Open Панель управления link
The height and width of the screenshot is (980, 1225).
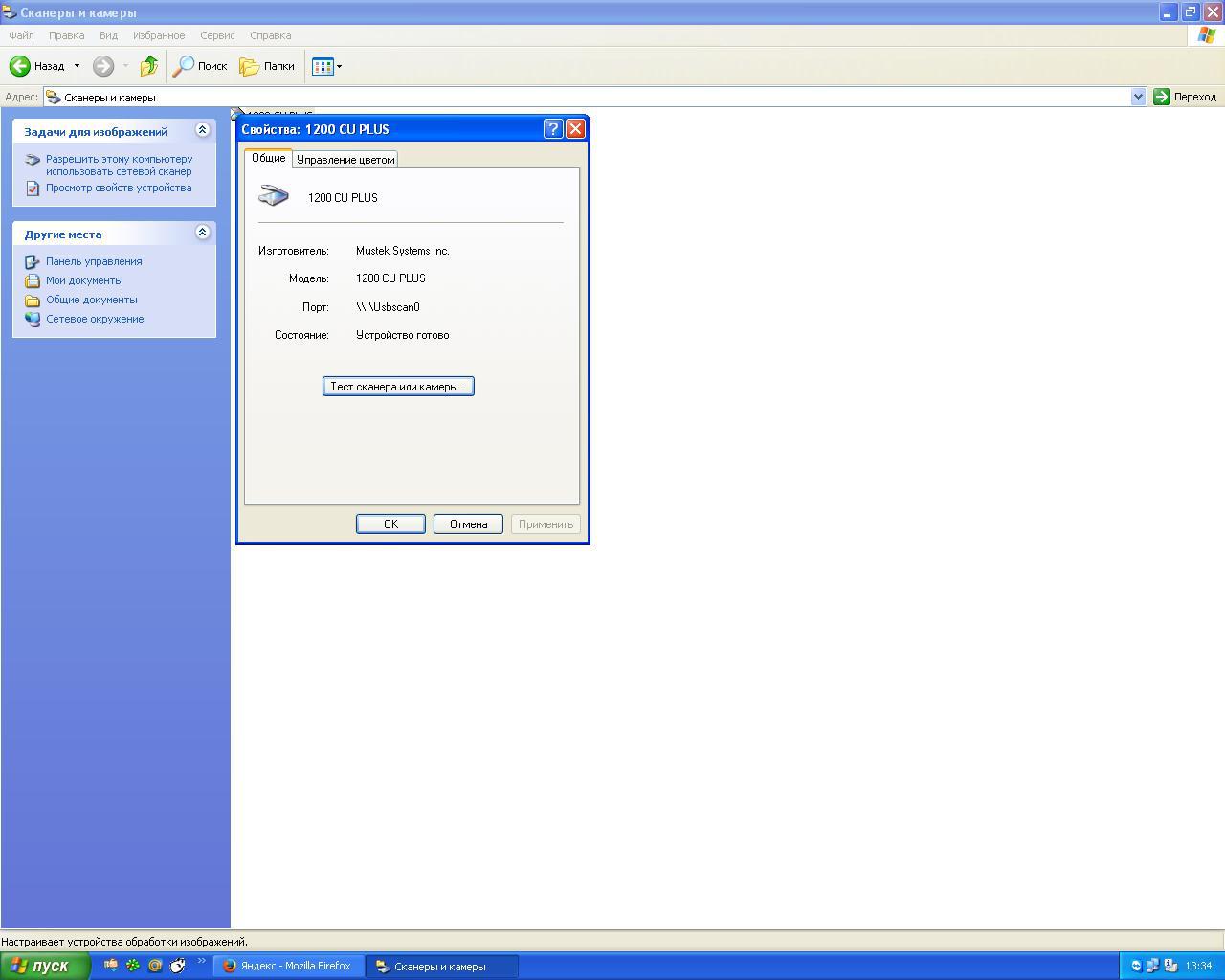94,261
